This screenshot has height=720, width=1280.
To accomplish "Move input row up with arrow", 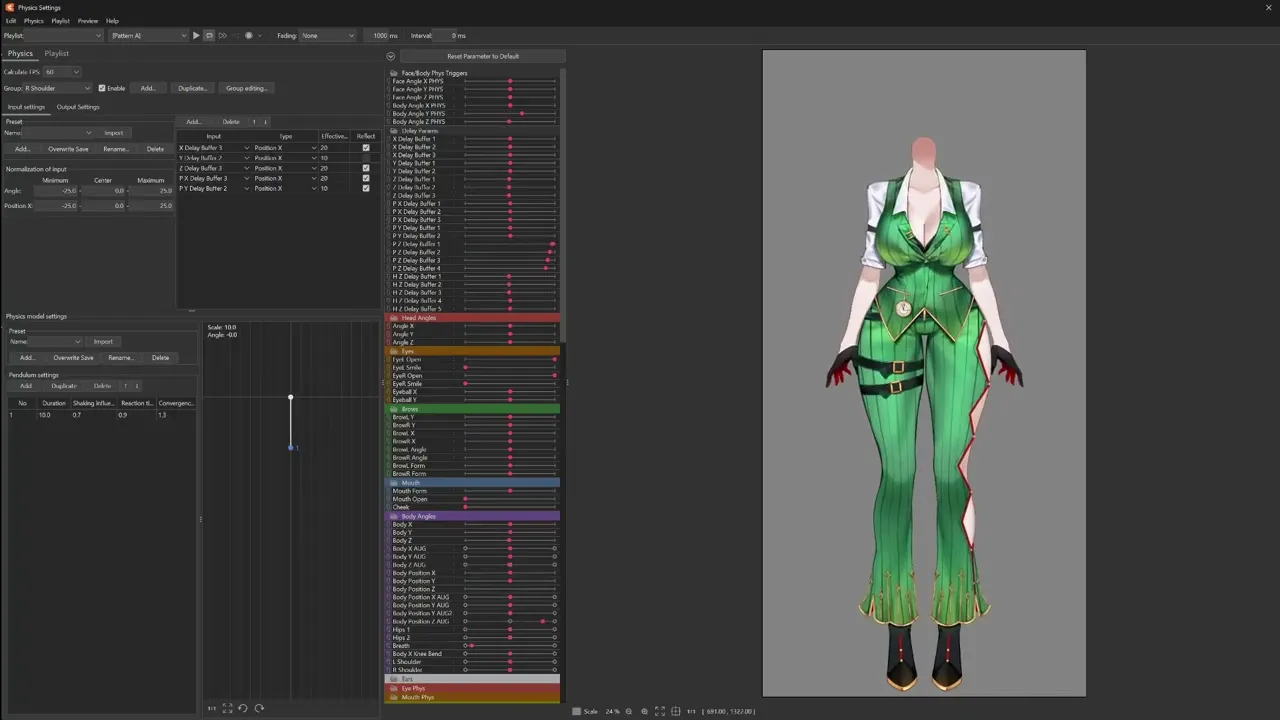I will coord(254,122).
